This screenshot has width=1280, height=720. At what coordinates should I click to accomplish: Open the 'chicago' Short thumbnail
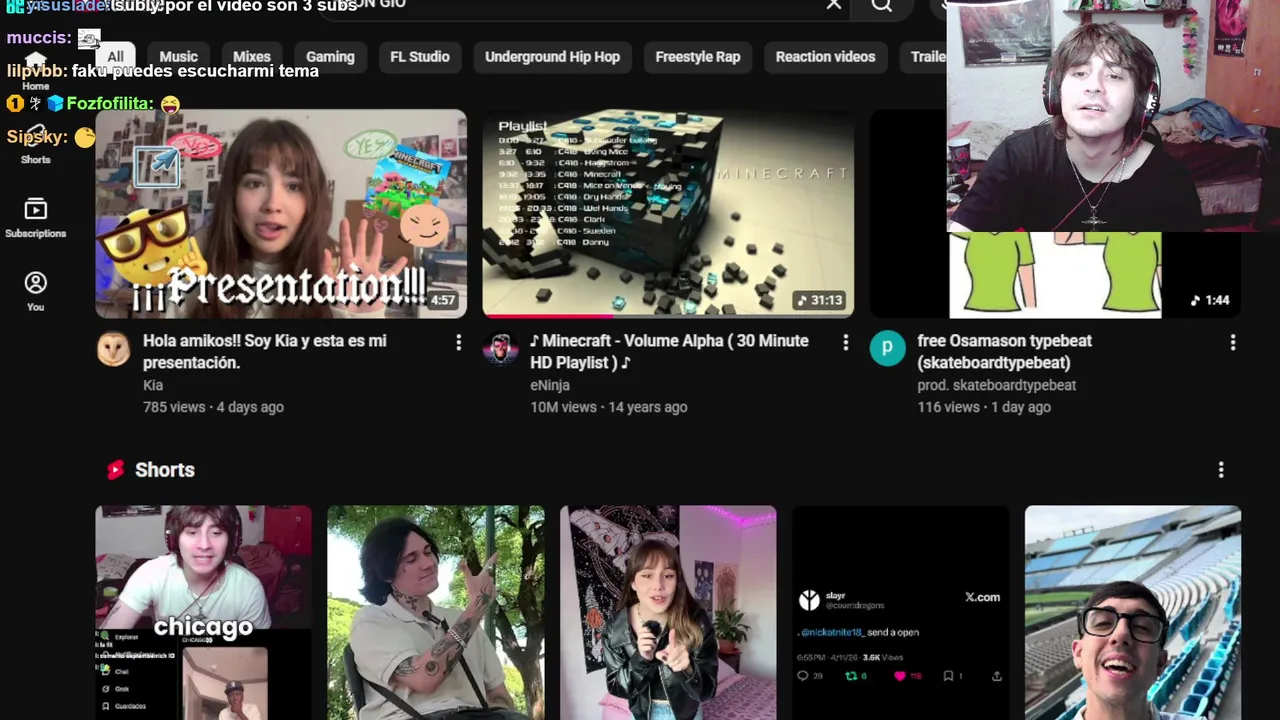tap(203, 613)
